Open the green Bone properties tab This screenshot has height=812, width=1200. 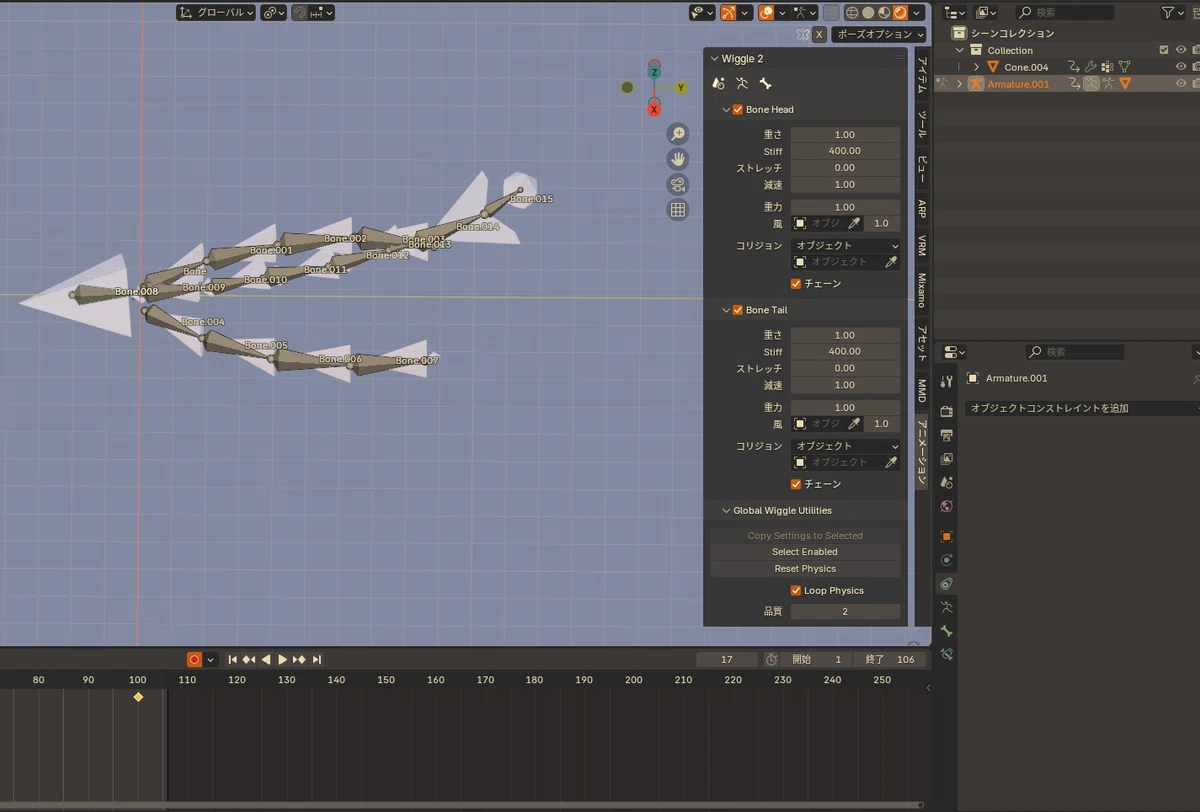click(x=947, y=631)
